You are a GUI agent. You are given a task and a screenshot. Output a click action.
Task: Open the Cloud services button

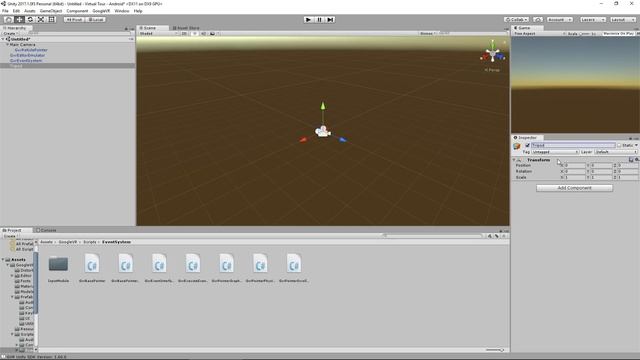(x=538, y=20)
